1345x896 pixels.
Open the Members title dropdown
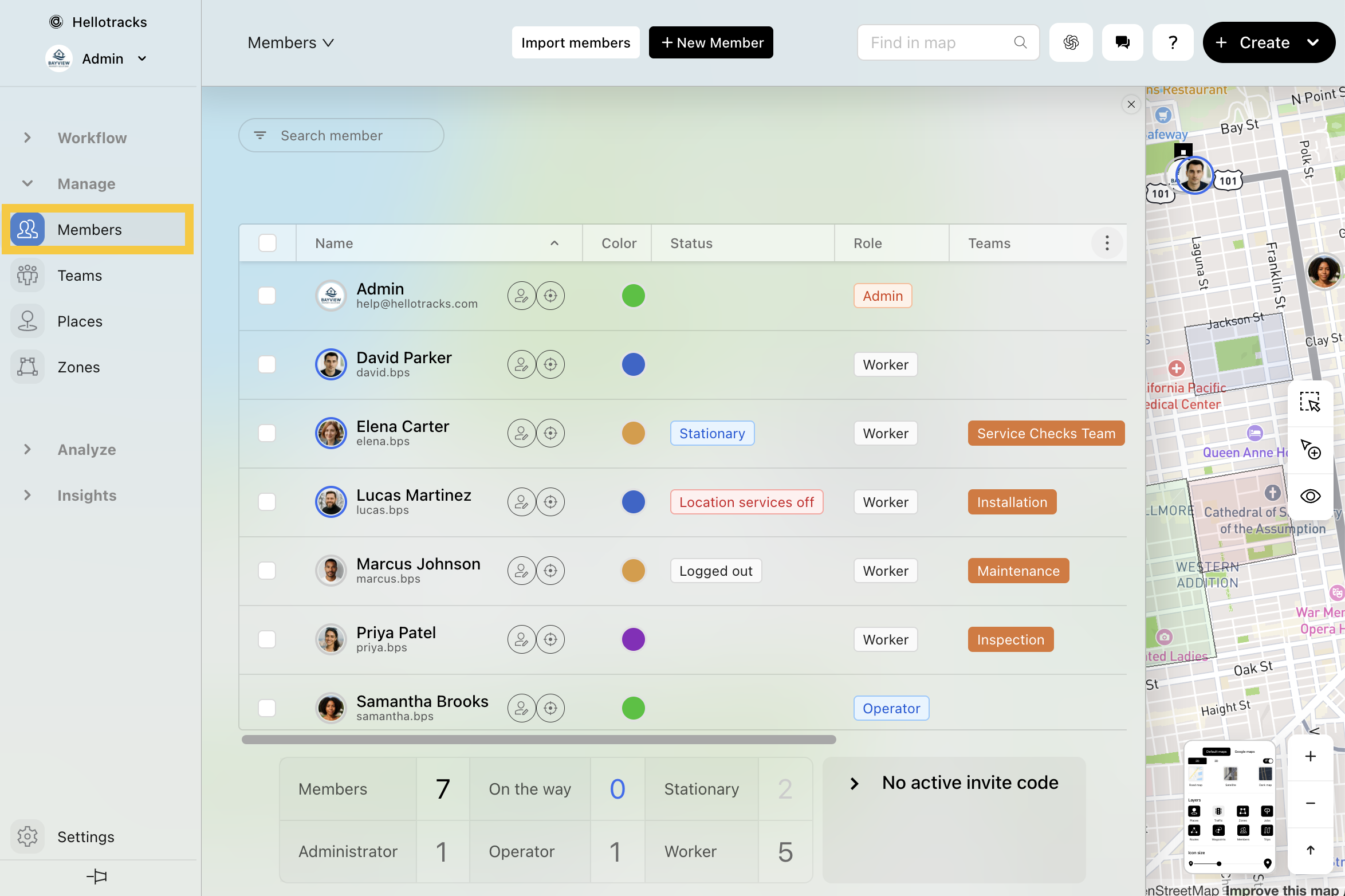tap(291, 42)
